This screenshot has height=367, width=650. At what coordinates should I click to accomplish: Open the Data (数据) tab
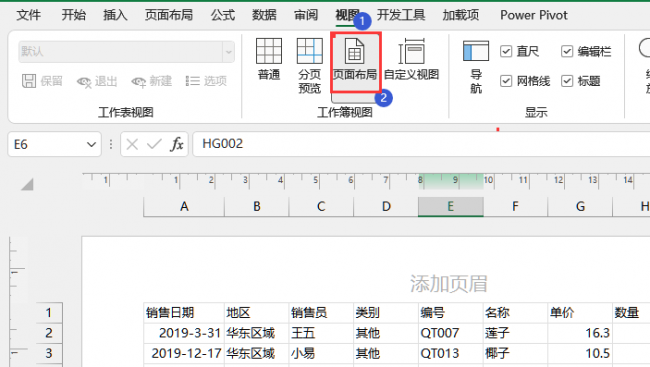264,15
